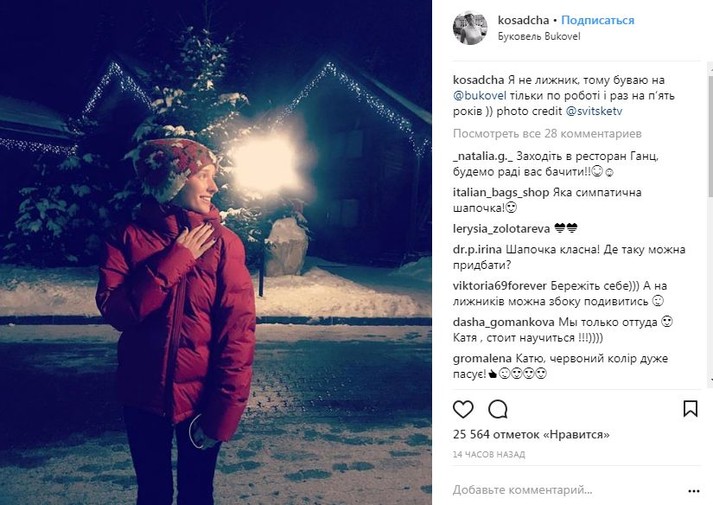713x505 pixels.
Task: Open dasha_gomankova commenter profile
Action: pyautogui.click(x=504, y=322)
